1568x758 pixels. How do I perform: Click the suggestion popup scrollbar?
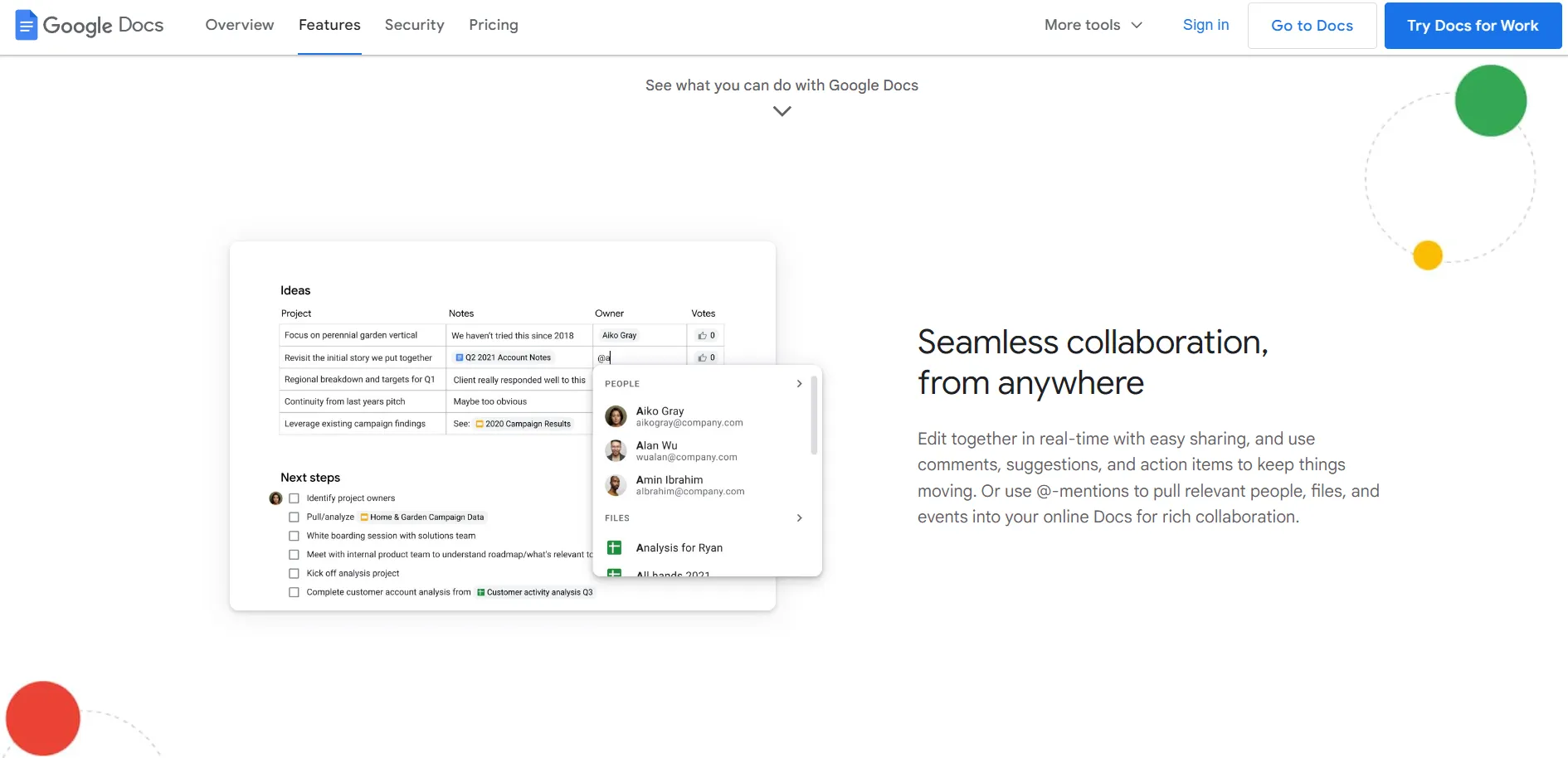pos(814,415)
